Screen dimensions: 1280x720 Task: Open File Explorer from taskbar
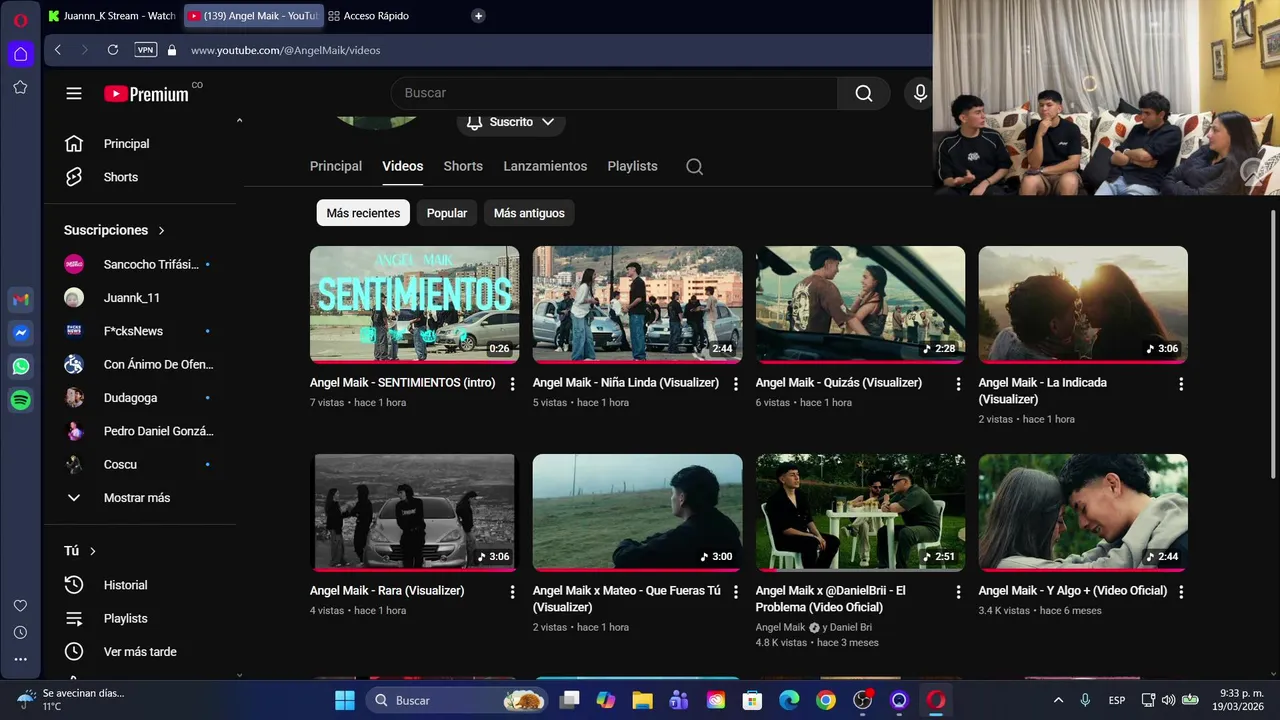[x=642, y=700]
